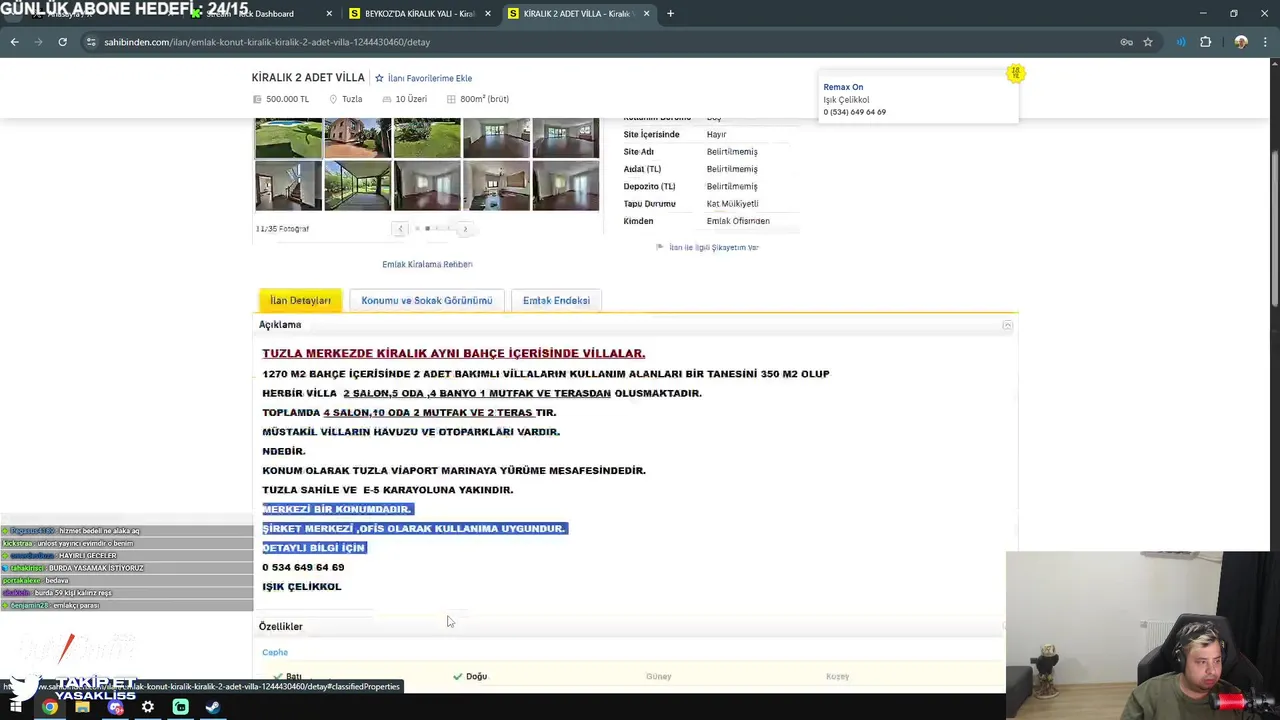This screenshot has height=720, width=1280.
Task: Click the Tuzla location pin icon
Action: (333, 99)
